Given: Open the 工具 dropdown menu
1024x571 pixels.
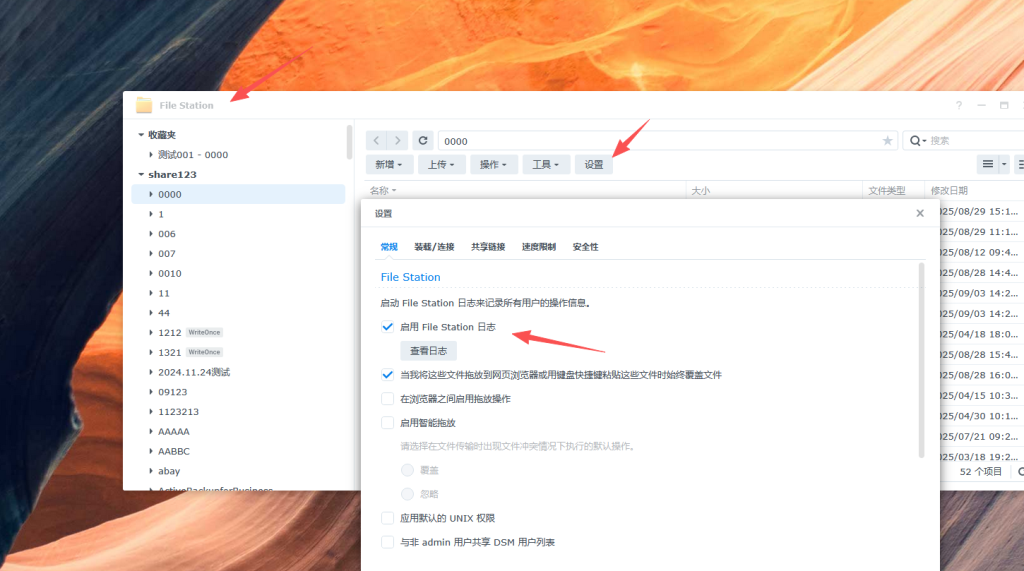Looking at the screenshot, I should pyautogui.click(x=546, y=164).
